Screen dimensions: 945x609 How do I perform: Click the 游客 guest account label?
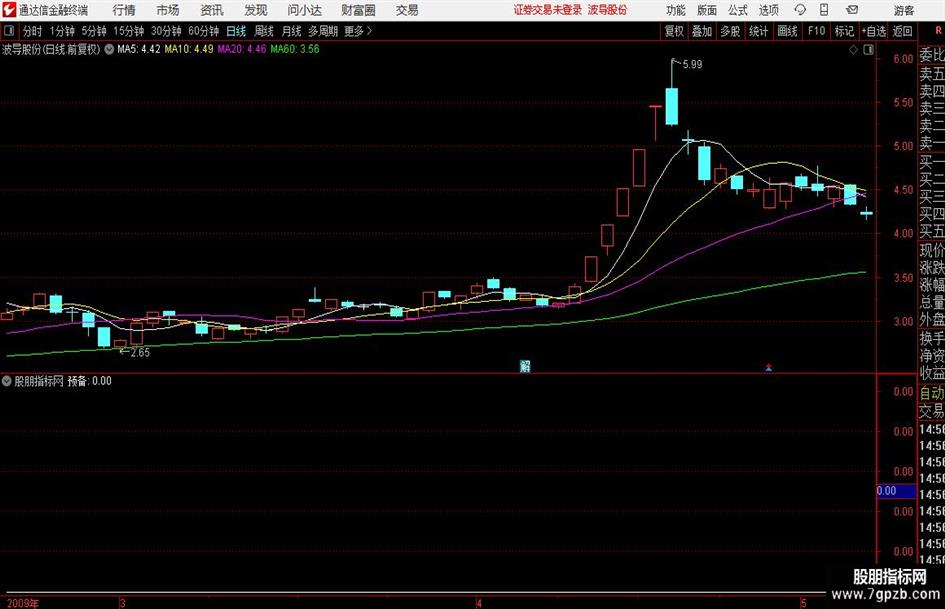904,10
